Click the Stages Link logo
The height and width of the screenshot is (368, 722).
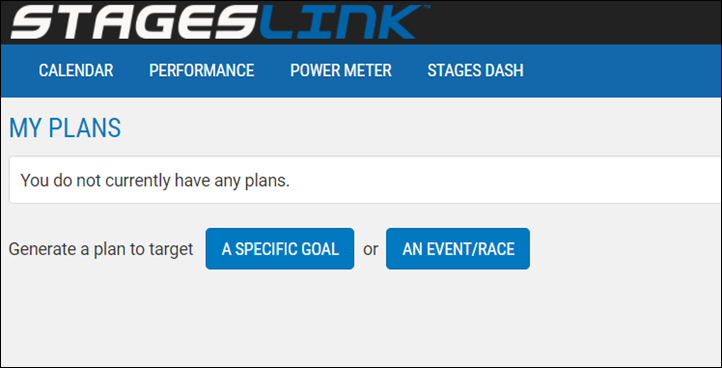click(x=219, y=22)
